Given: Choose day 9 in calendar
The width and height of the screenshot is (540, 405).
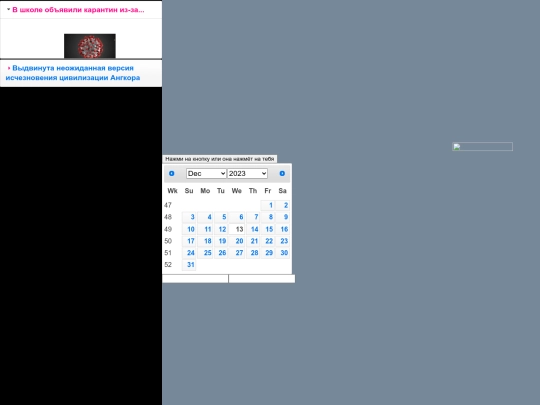Looking at the screenshot, I should 282,217.
